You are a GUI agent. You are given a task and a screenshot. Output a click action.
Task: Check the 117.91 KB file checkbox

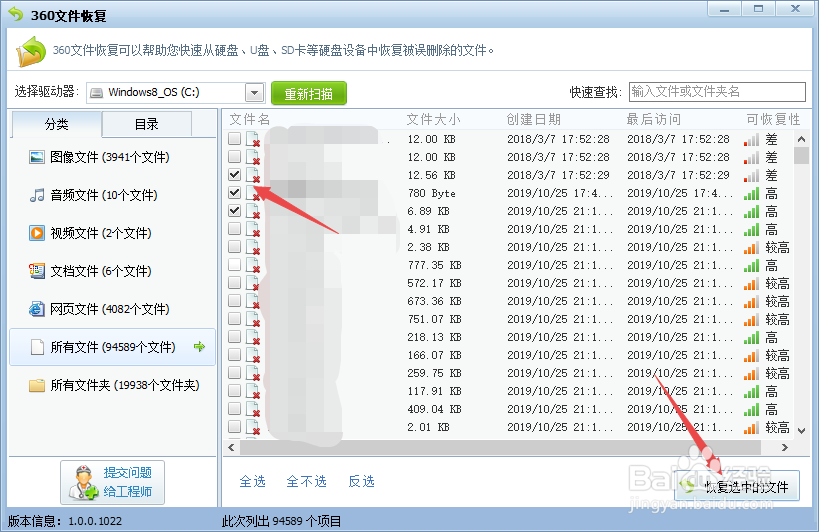(x=235, y=391)
